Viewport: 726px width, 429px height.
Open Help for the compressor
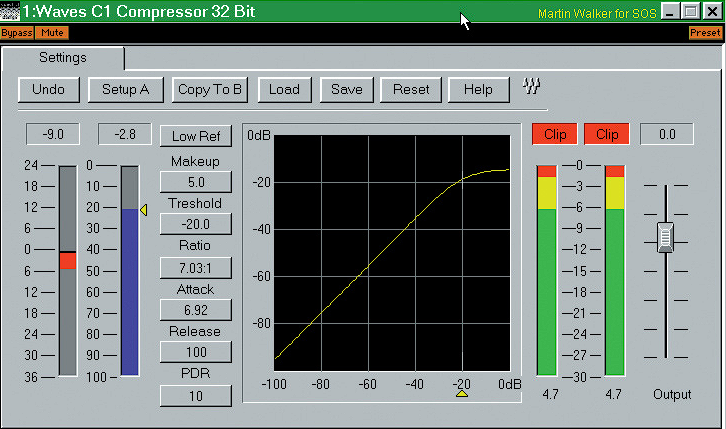click(x=479, y=90)
